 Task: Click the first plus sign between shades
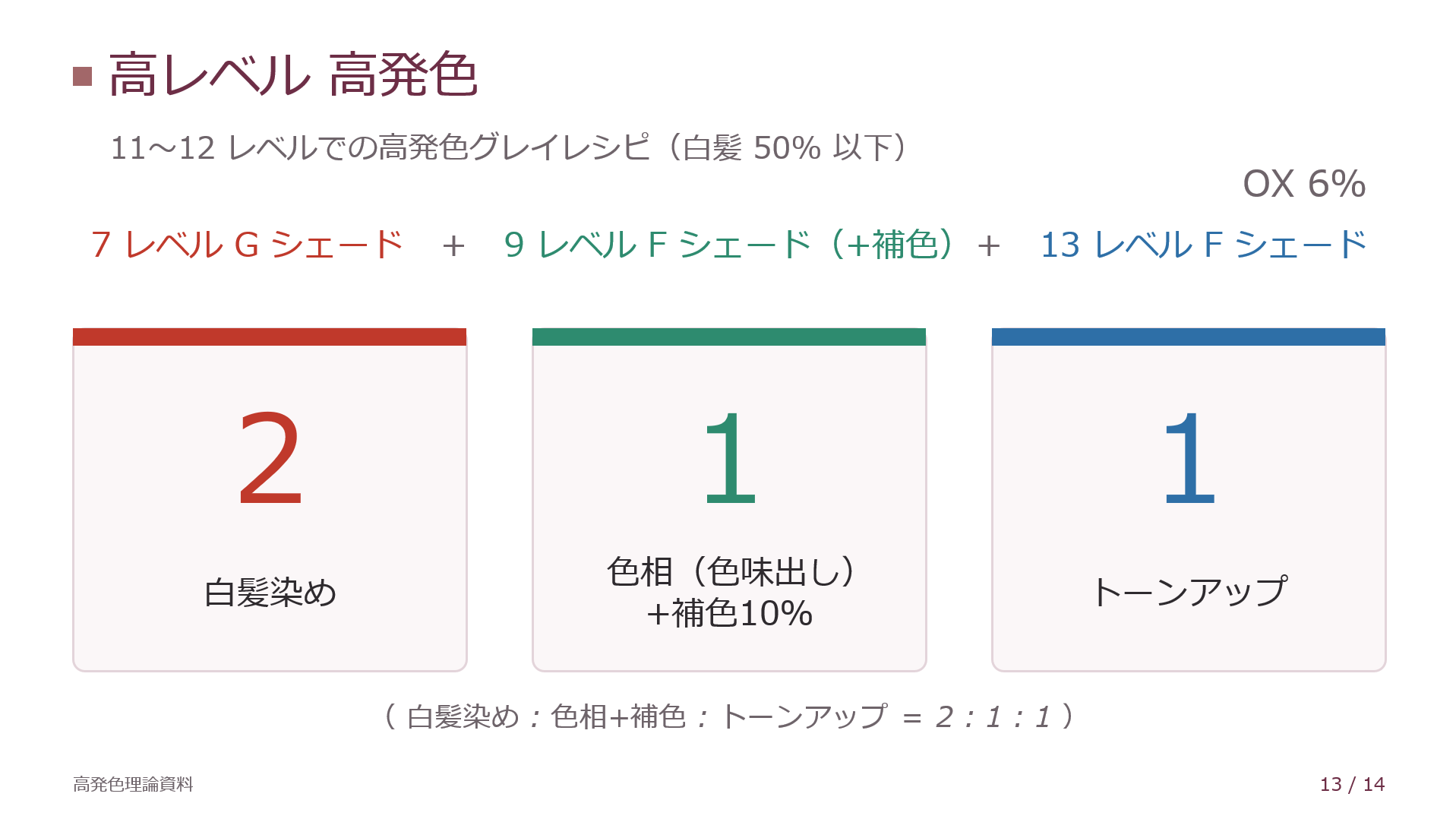point(453,246)
